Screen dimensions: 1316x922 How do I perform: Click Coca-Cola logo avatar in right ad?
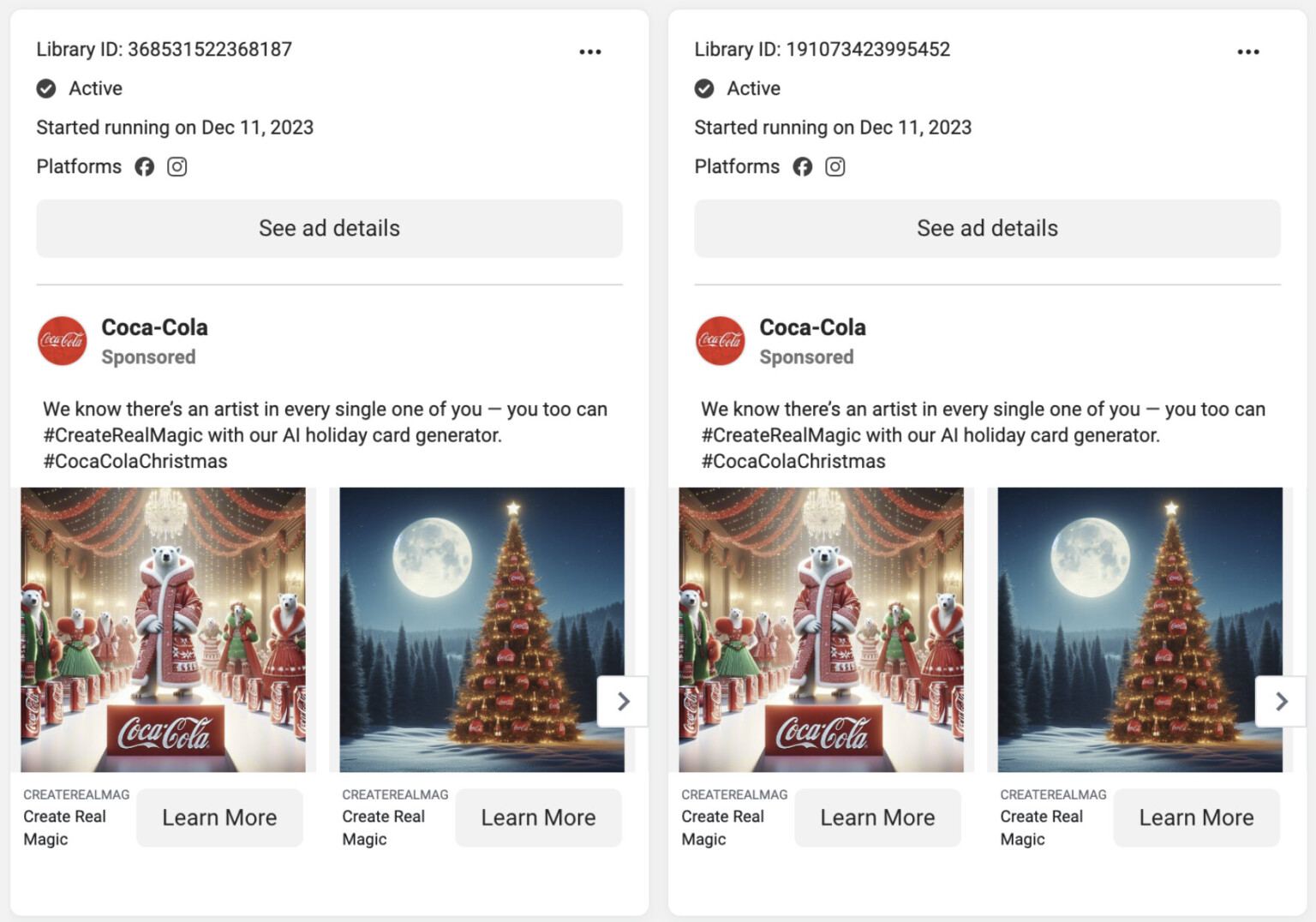coord(721,341)
